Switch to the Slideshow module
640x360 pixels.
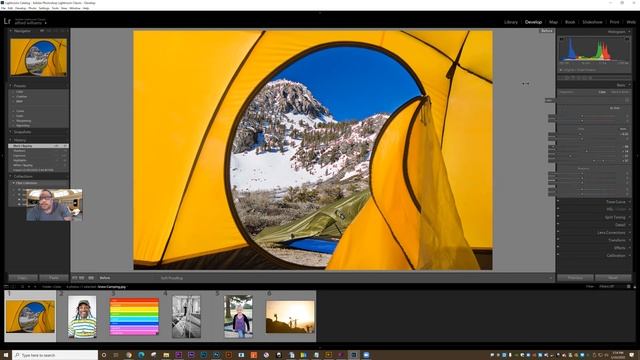(x=592, y=22)
